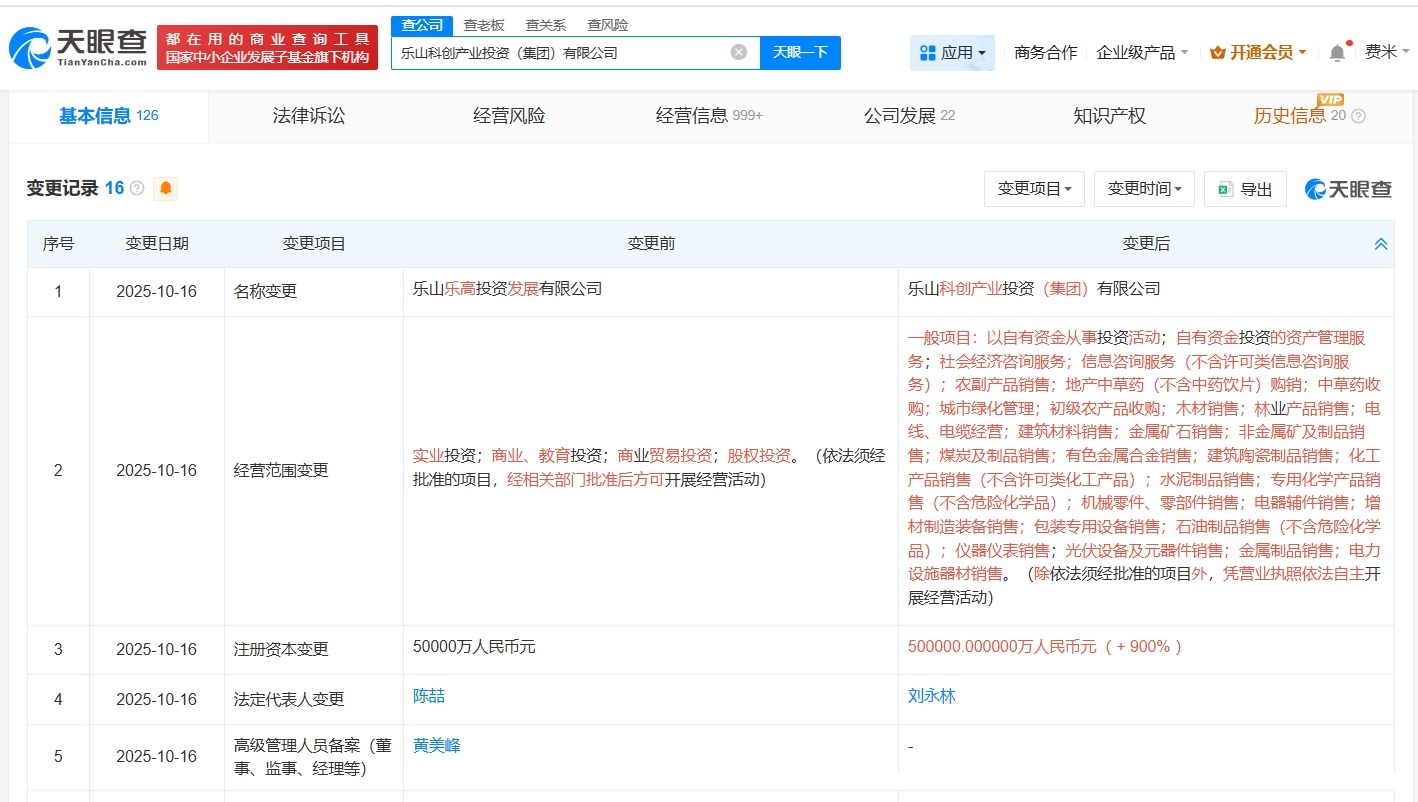1418x802 pixels.
Task: Collapse the table via the double chevron arrow
Action: (x=1380, y=243)
